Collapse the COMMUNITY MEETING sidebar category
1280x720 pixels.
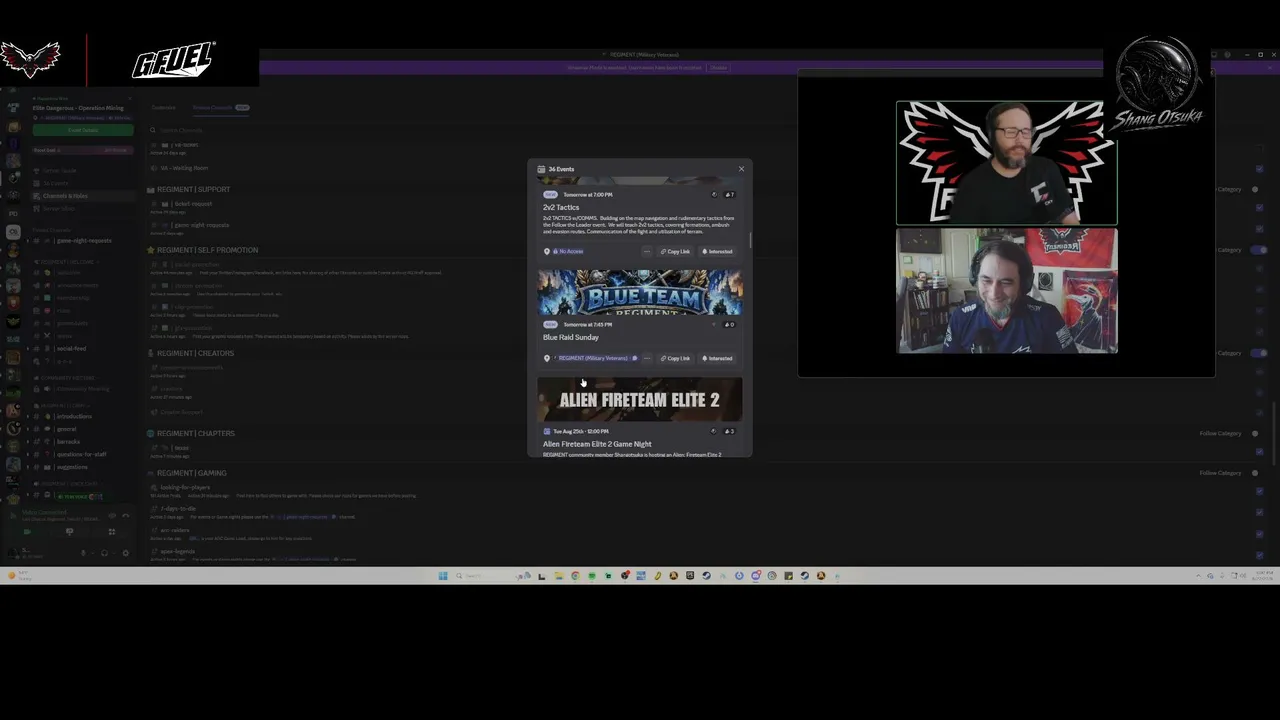coord(67,378)
